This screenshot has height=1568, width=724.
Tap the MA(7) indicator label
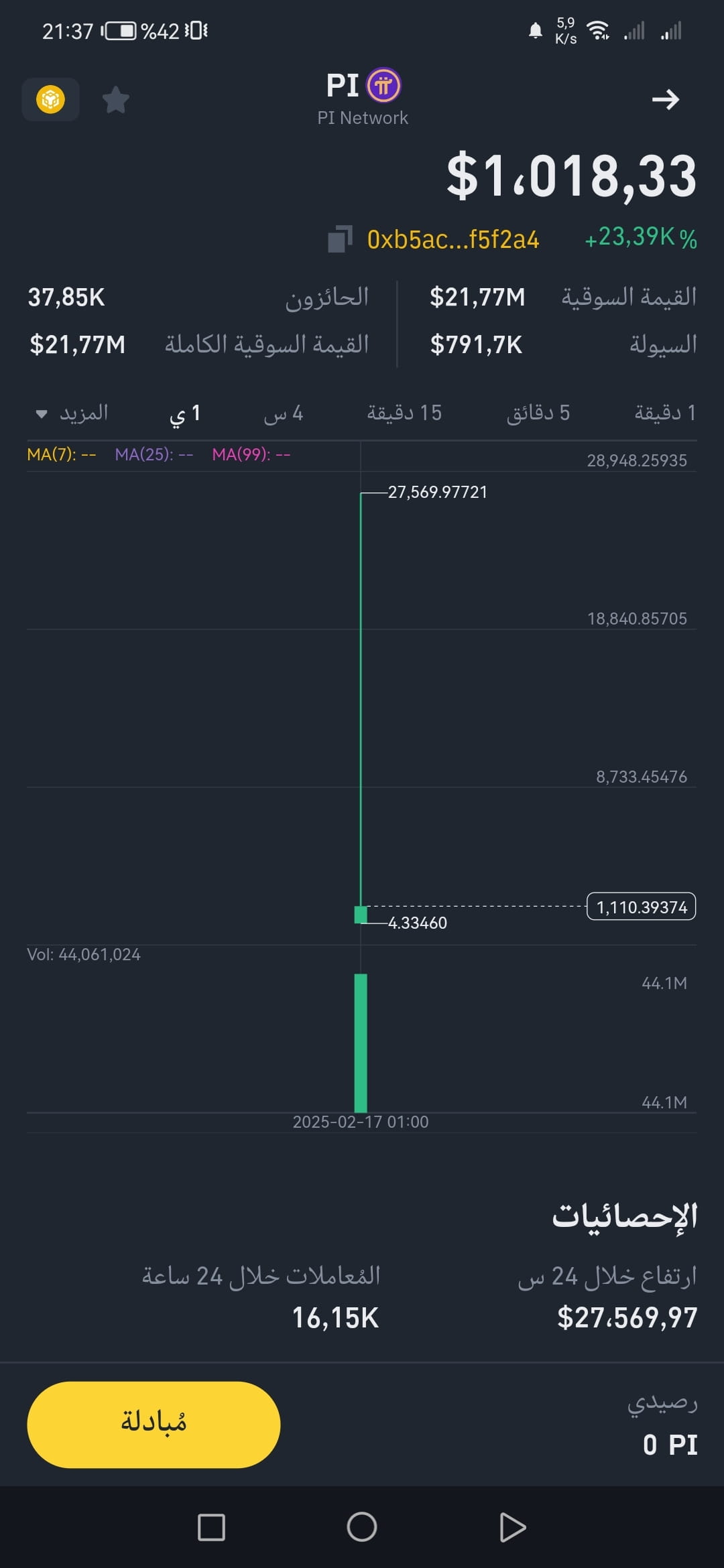(62, 454)
